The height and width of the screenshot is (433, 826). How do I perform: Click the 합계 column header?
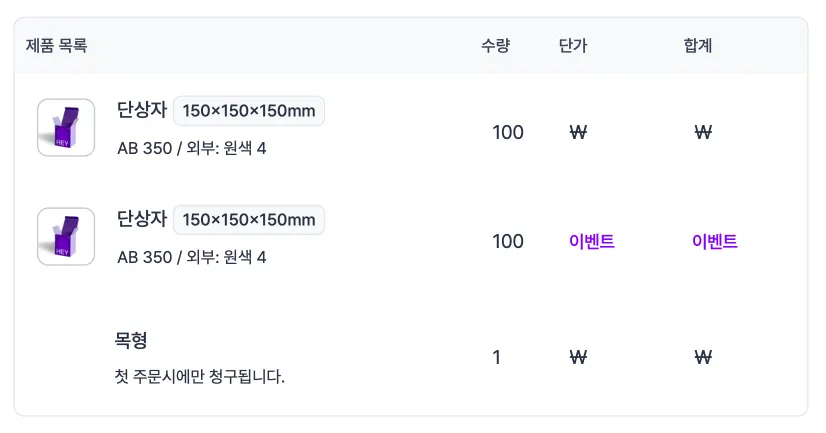coord(698,46)
